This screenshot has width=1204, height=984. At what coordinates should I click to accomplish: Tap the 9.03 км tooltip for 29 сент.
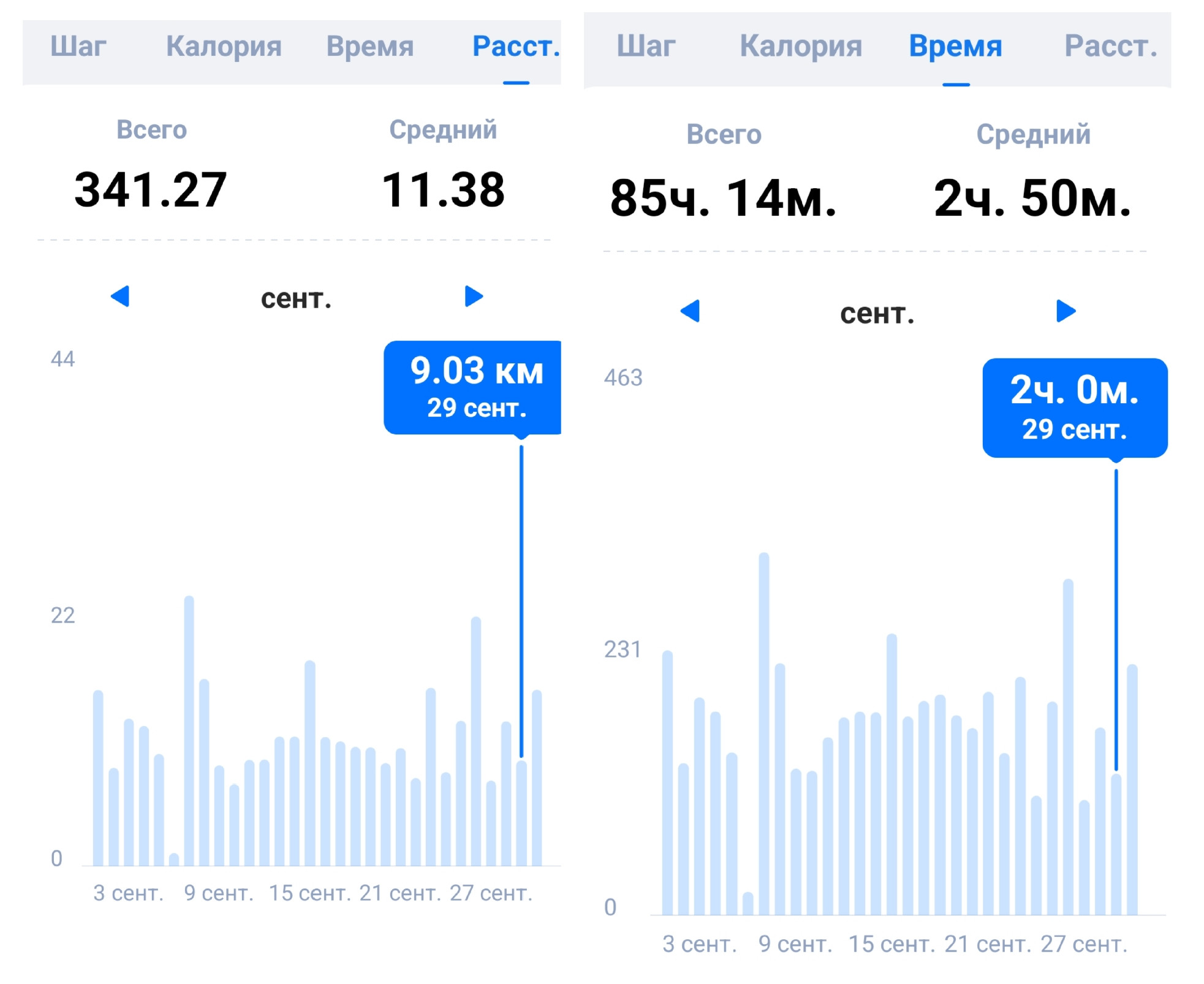pyautogui.click(x=472, y=388)
